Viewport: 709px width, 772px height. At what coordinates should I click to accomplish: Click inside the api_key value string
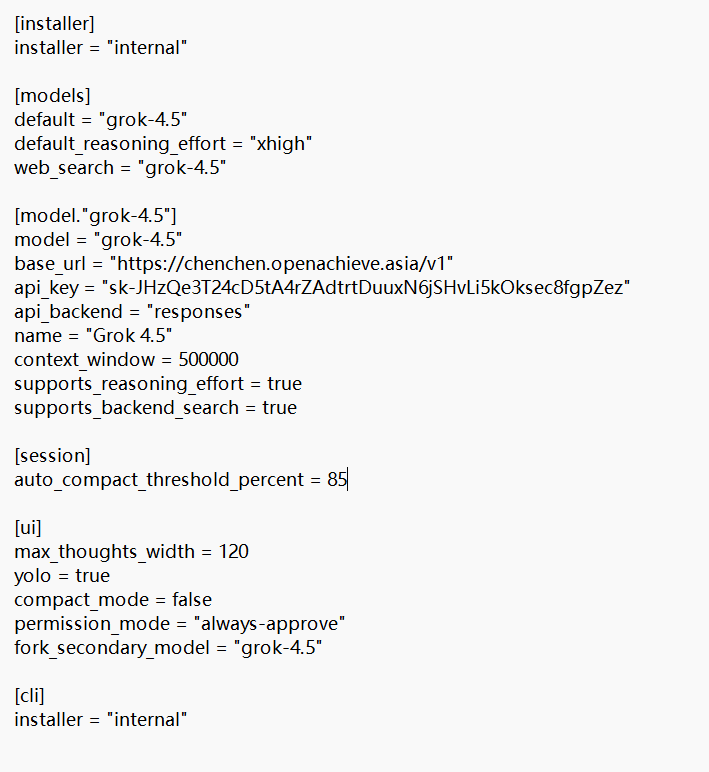click(366, 288)
